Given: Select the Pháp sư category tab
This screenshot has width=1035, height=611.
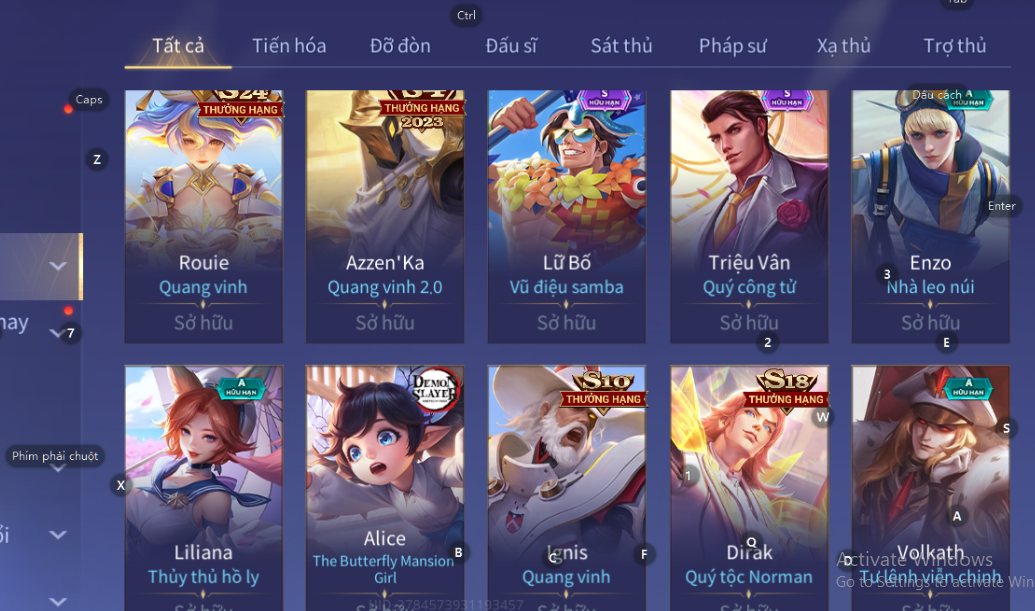Looking at the screenshot, I should tap(733, 46).
